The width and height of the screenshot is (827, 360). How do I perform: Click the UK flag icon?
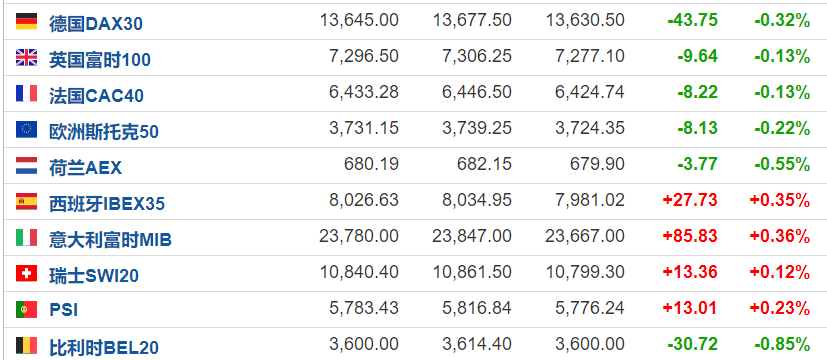[x=26, y=57]
